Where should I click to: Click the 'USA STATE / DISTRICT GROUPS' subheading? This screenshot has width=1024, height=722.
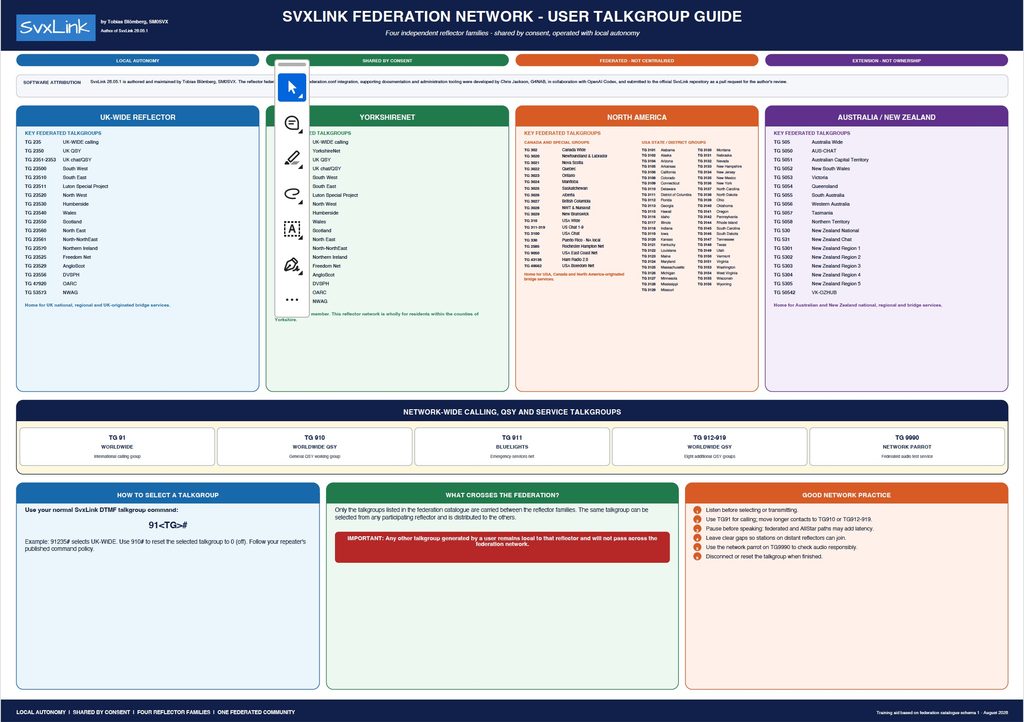pyautogui.click(x=673, y=142)
